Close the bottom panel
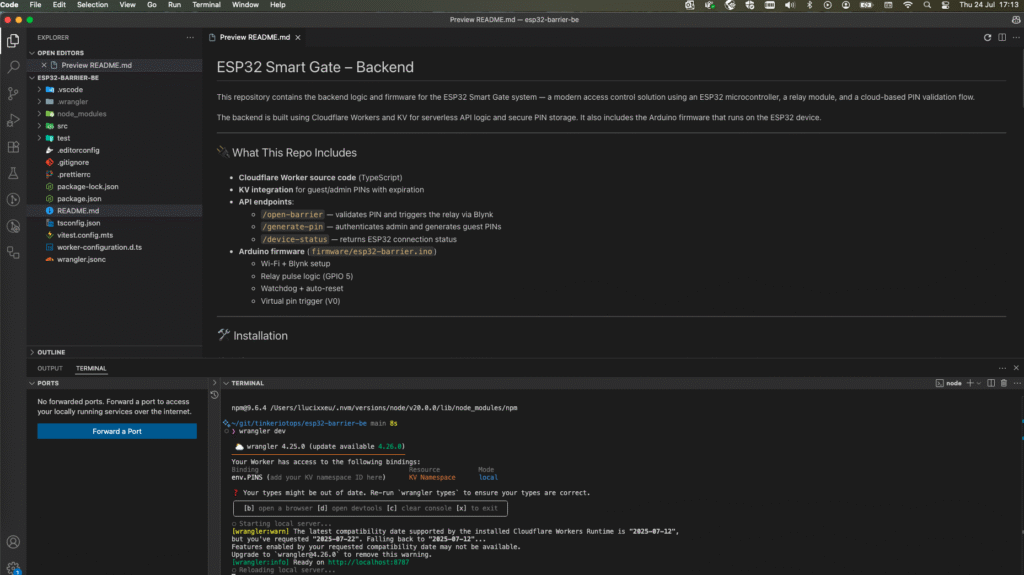The image size is (1024, 575). 1016,368
